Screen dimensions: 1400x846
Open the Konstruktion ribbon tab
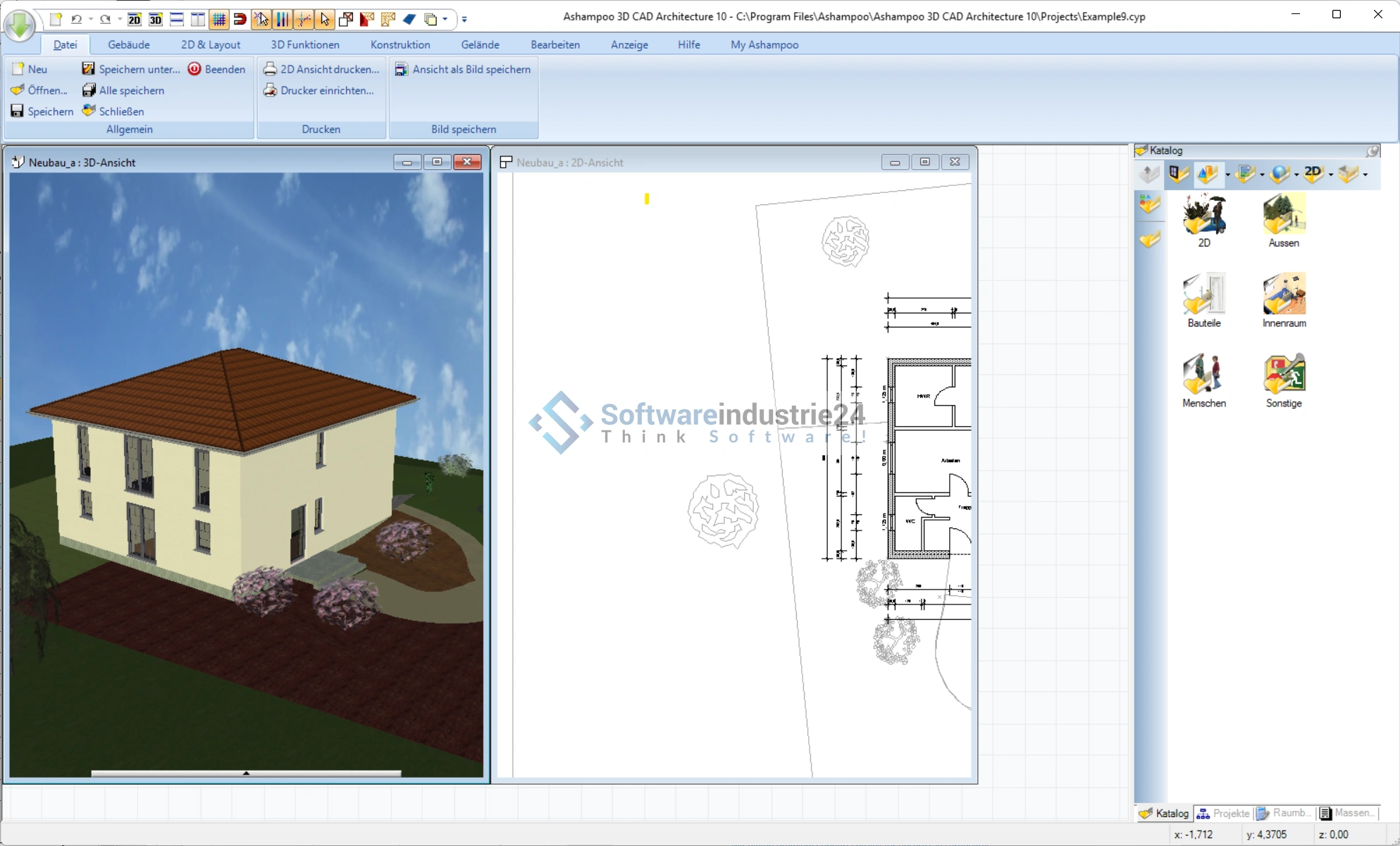[x=399, y=44]
